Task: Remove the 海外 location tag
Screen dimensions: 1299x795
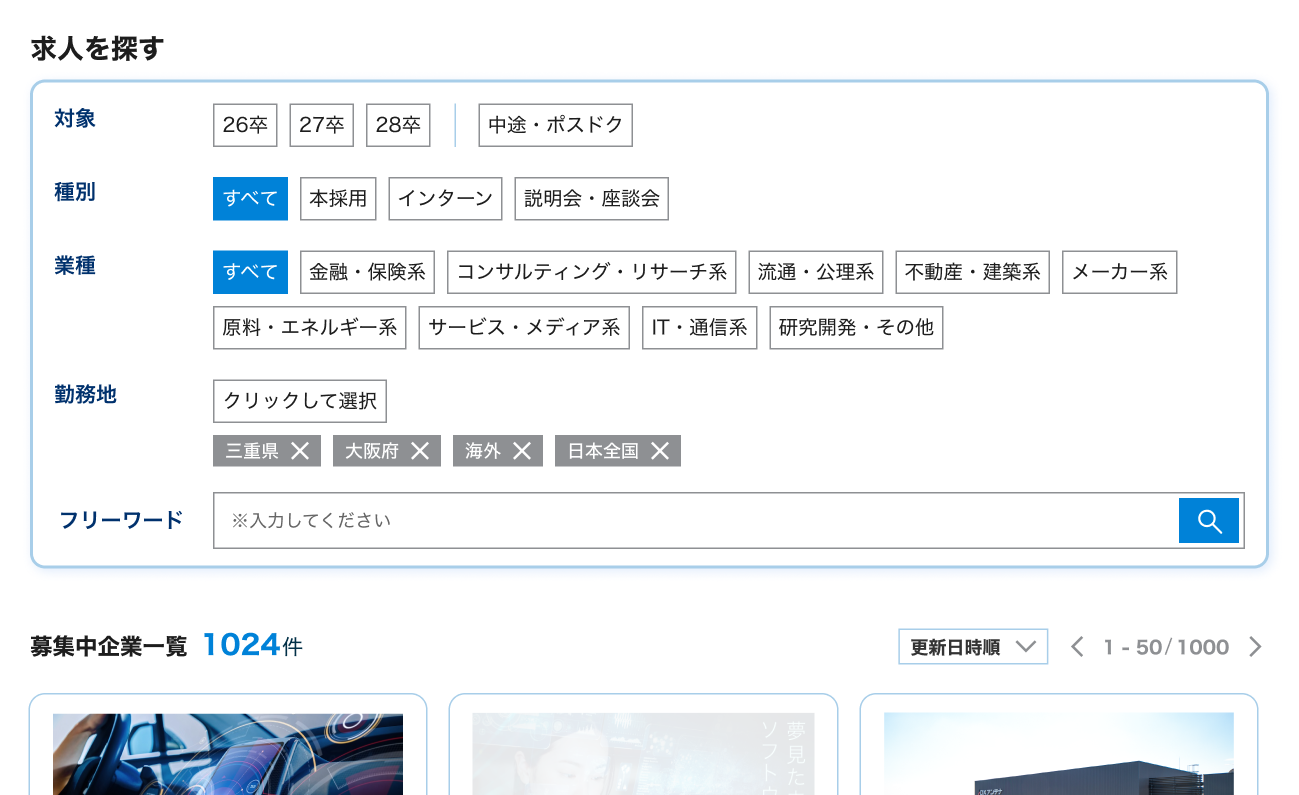Action: coord(521,451)
